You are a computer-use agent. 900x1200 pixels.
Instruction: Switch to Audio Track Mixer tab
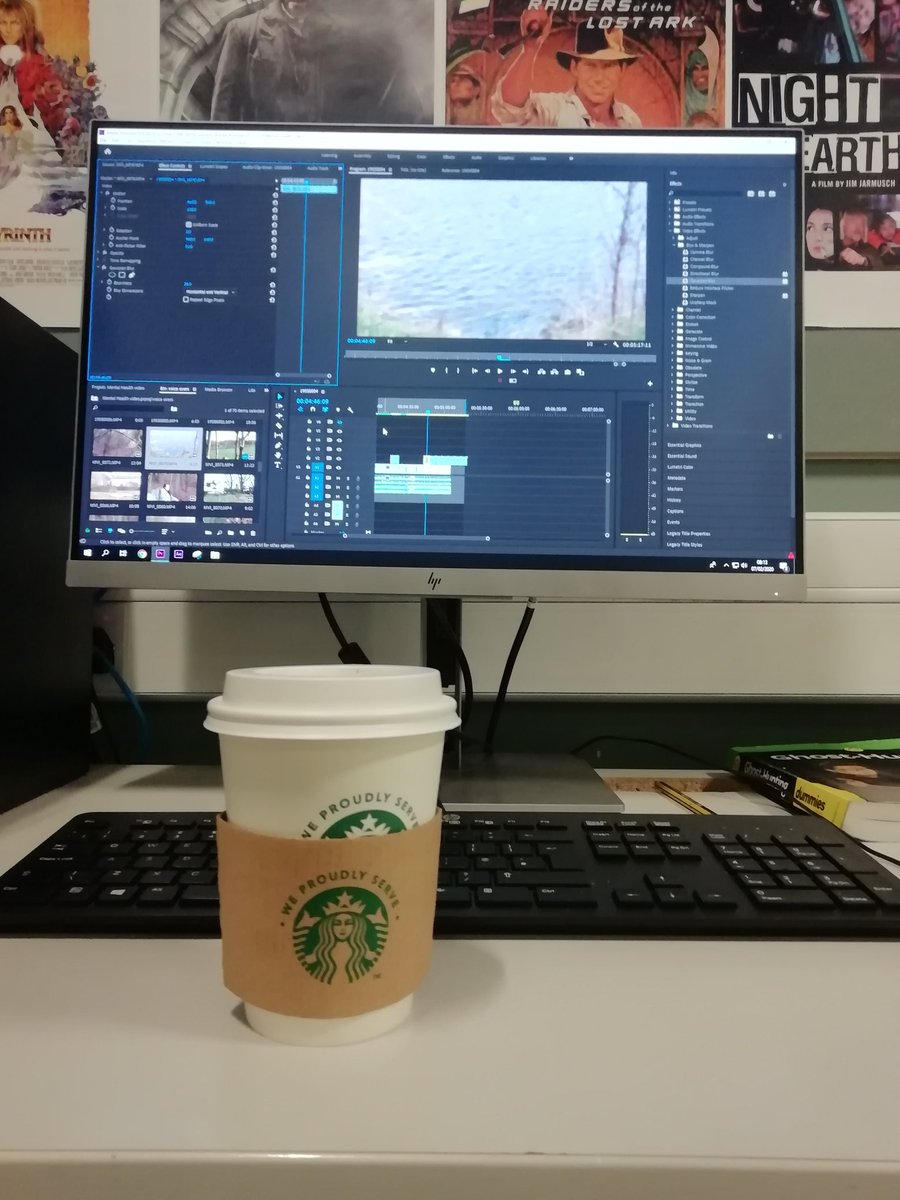pyautogui.click(x=317, y=168)
